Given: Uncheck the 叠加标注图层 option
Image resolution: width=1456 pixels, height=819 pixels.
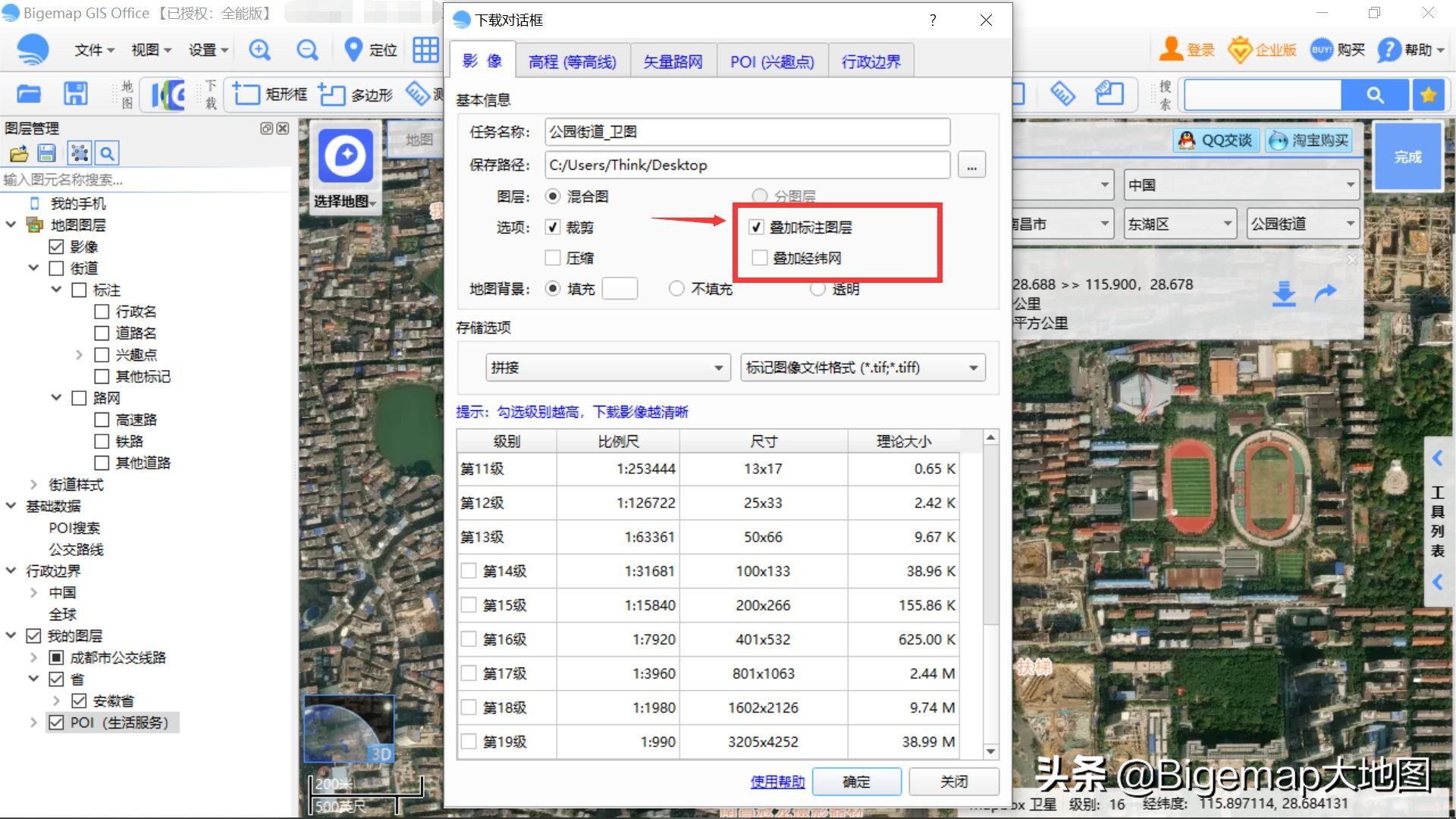Looking at the screenshot, I should [756, 227].
